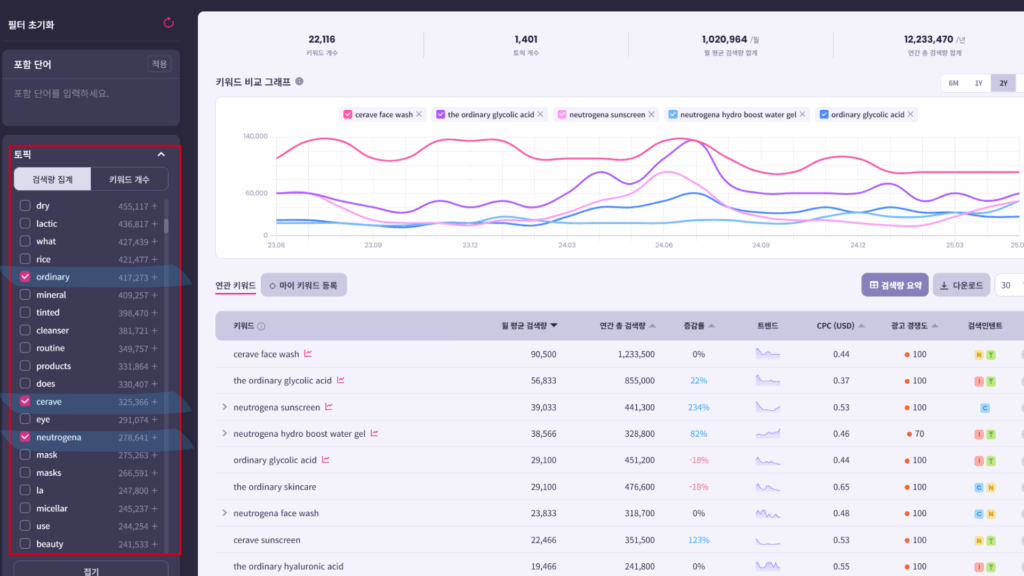Click the 포함 단어 text input field
Screen dimensions: 1024x576
(90, 94)
